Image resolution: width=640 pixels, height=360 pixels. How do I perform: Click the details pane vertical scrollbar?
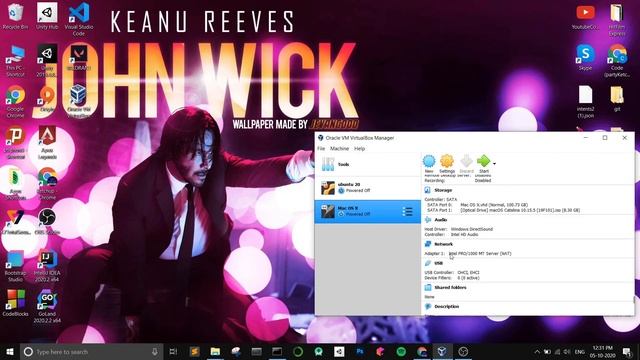tap(633, 300)
